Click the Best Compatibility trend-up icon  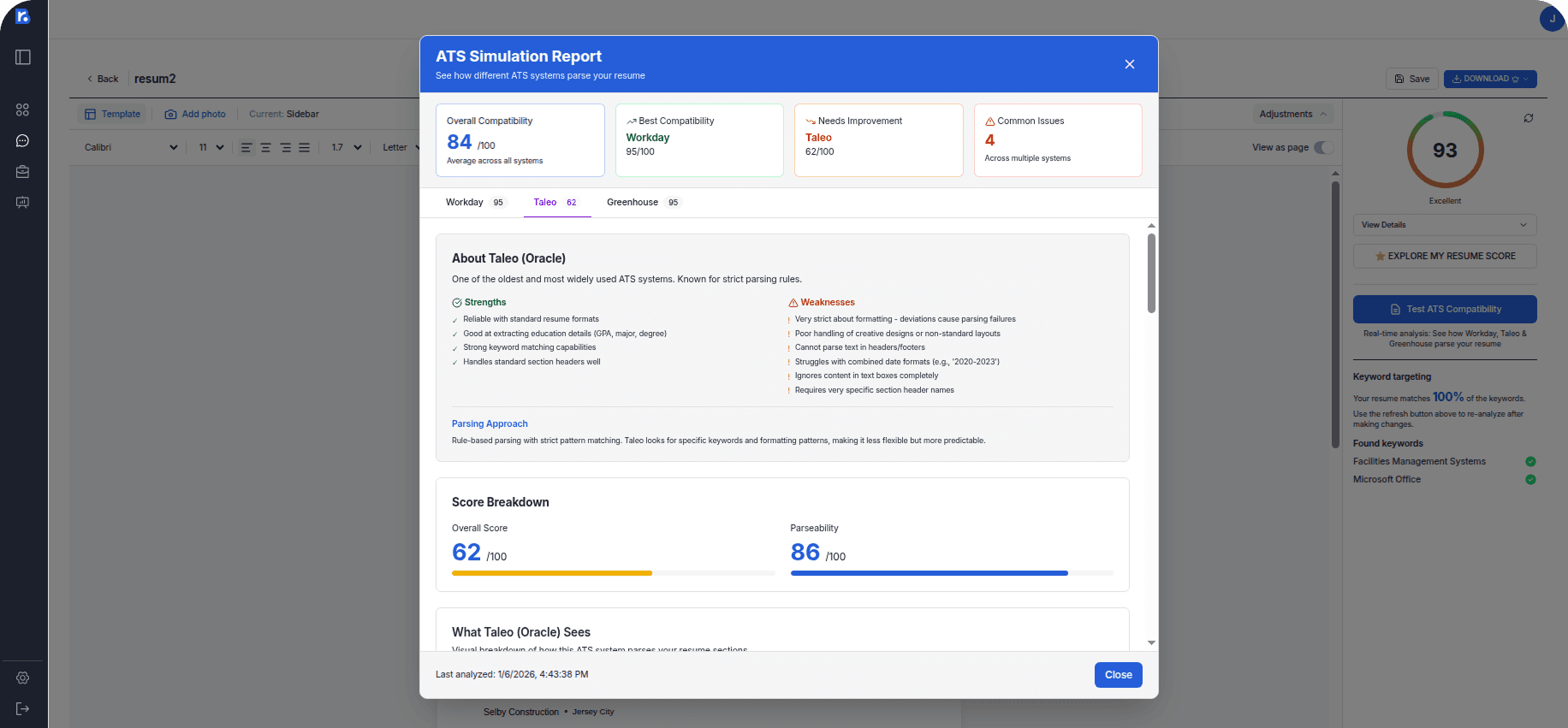pos(632,121)
